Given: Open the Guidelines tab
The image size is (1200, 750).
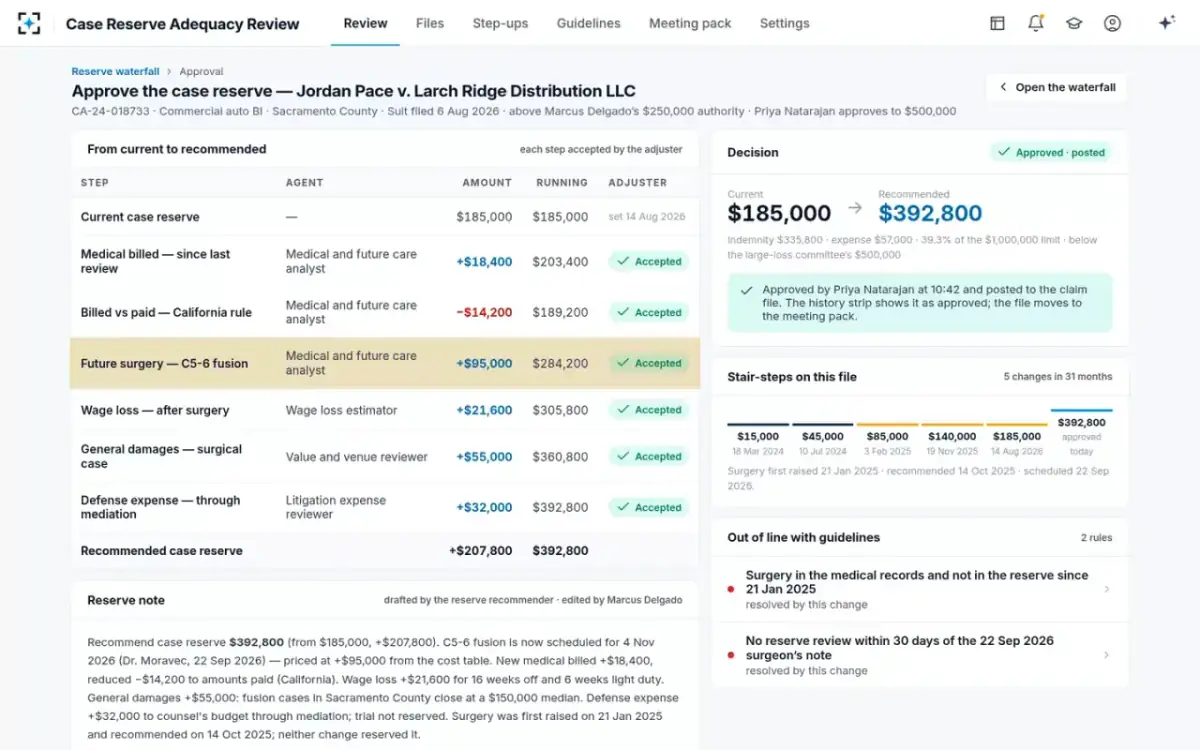Looking at the screenshot, I should tap(588, 23).
